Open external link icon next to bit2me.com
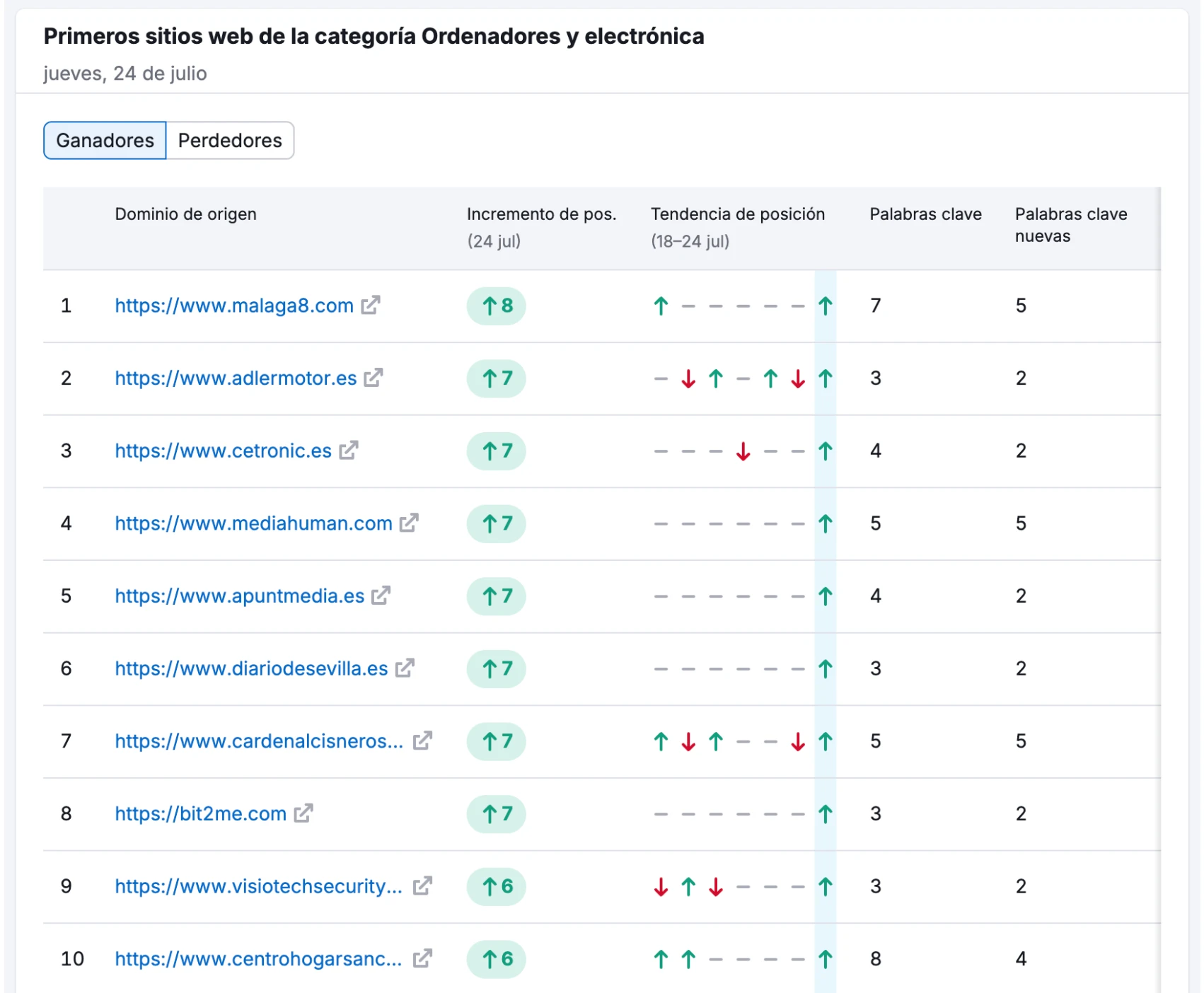 (x=303, y=813)
